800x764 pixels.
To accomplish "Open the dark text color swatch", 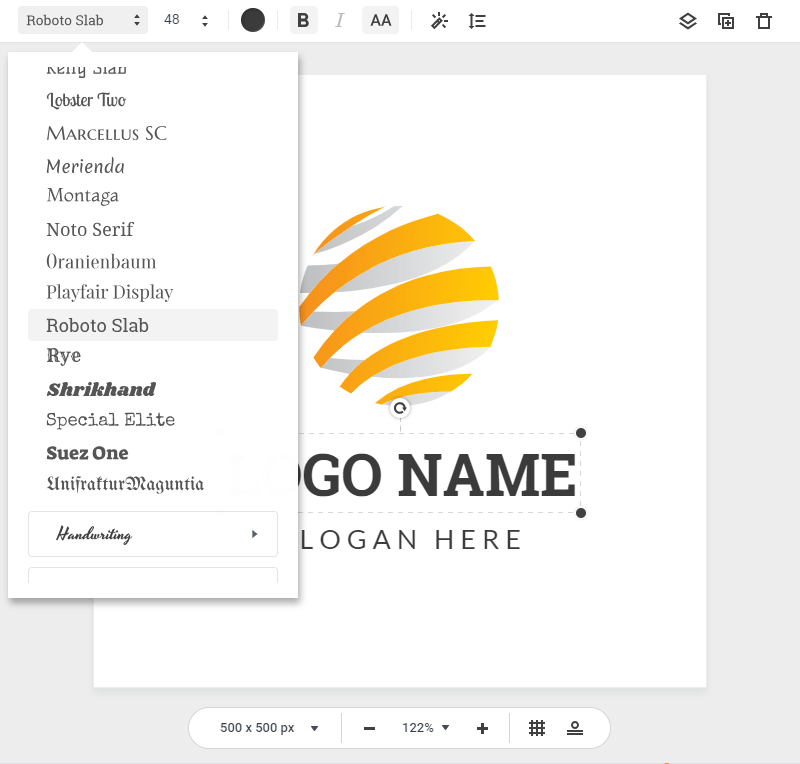I will (x=253, y=20).
